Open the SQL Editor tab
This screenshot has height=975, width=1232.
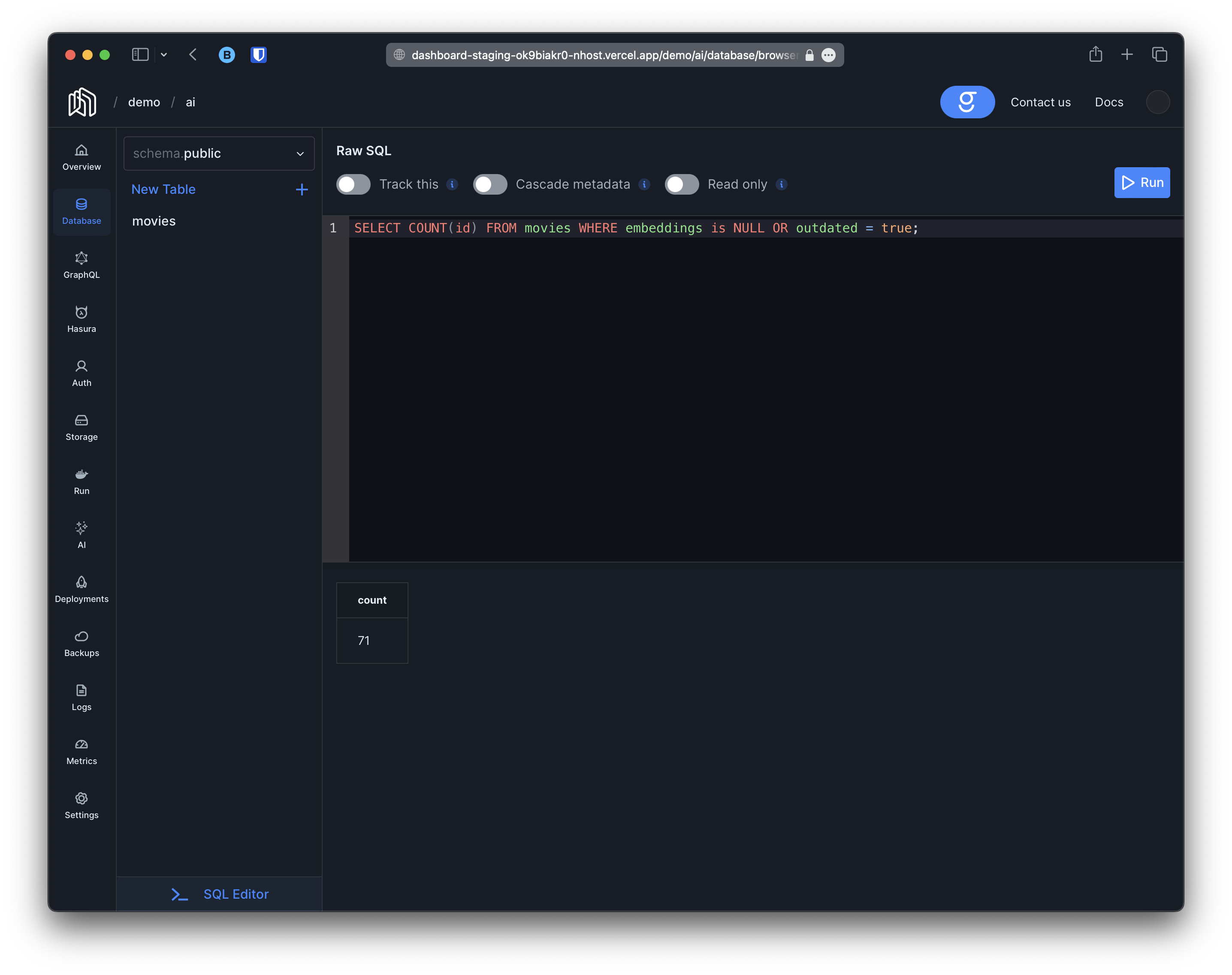pos(219,894)
